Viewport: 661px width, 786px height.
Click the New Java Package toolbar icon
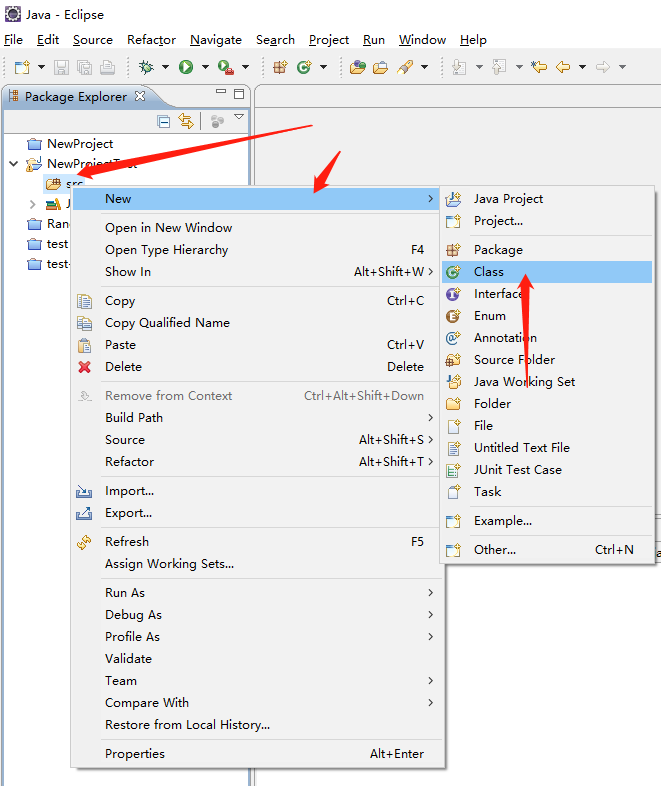point(281,67)
